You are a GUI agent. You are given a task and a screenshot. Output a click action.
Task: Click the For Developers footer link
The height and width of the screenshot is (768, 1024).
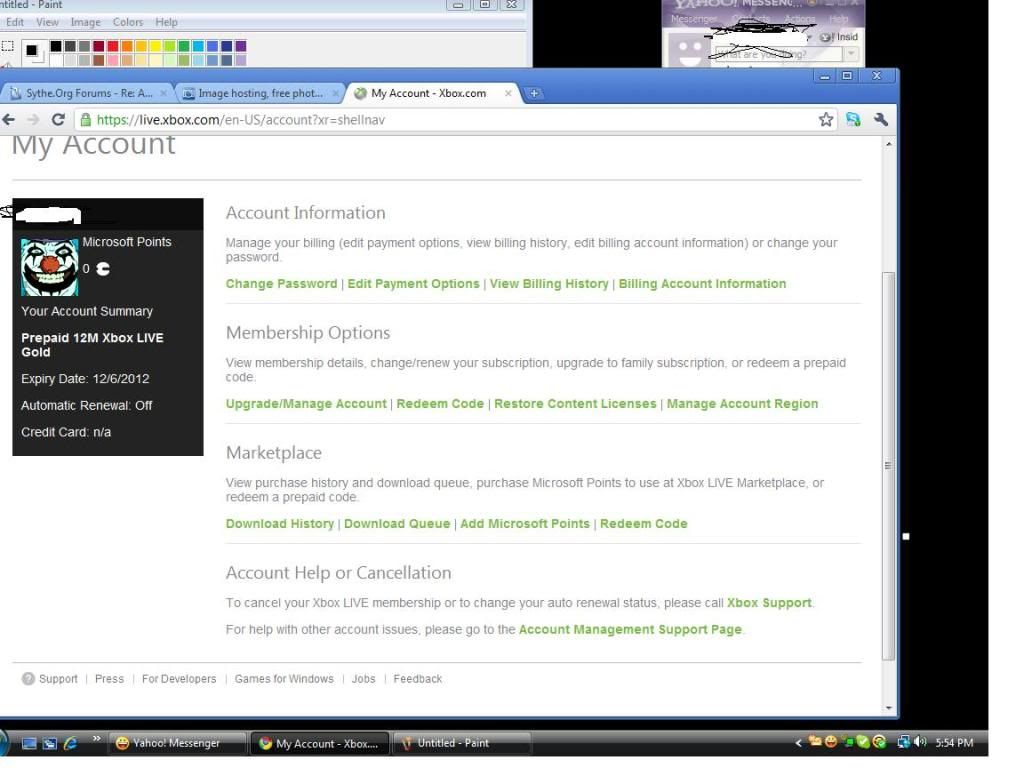tap(179, 679)
